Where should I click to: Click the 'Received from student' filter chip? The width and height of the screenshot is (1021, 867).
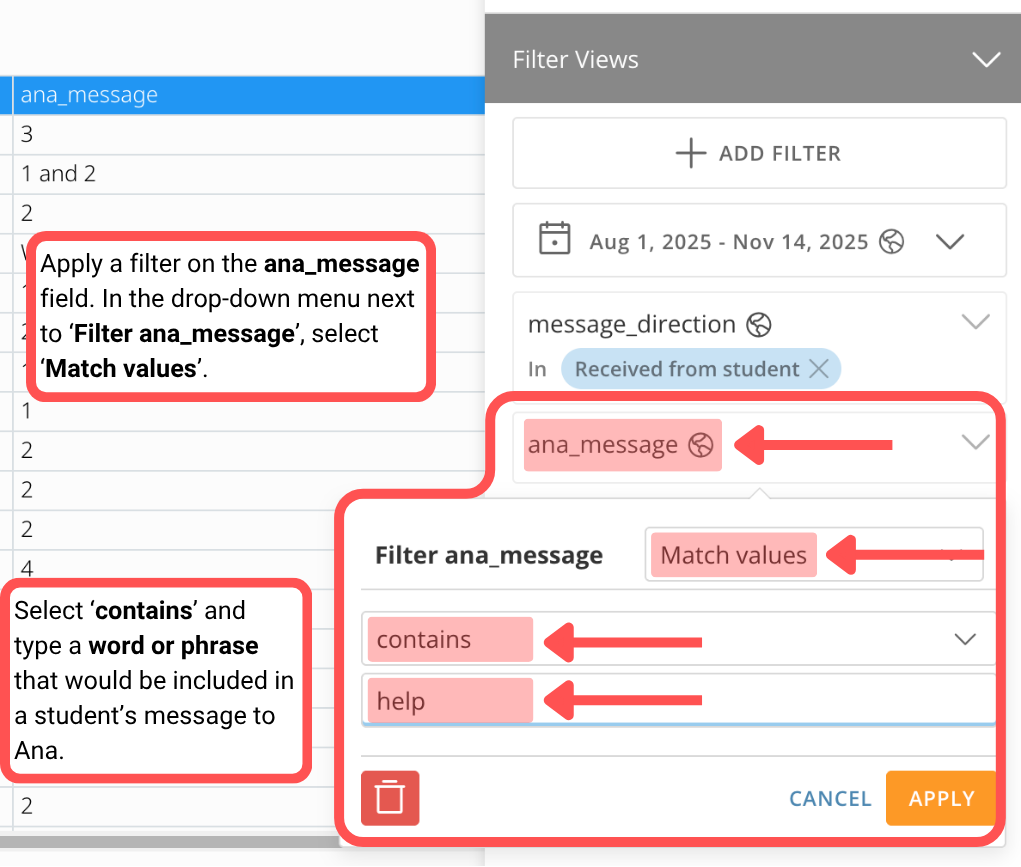coord(701,369)
